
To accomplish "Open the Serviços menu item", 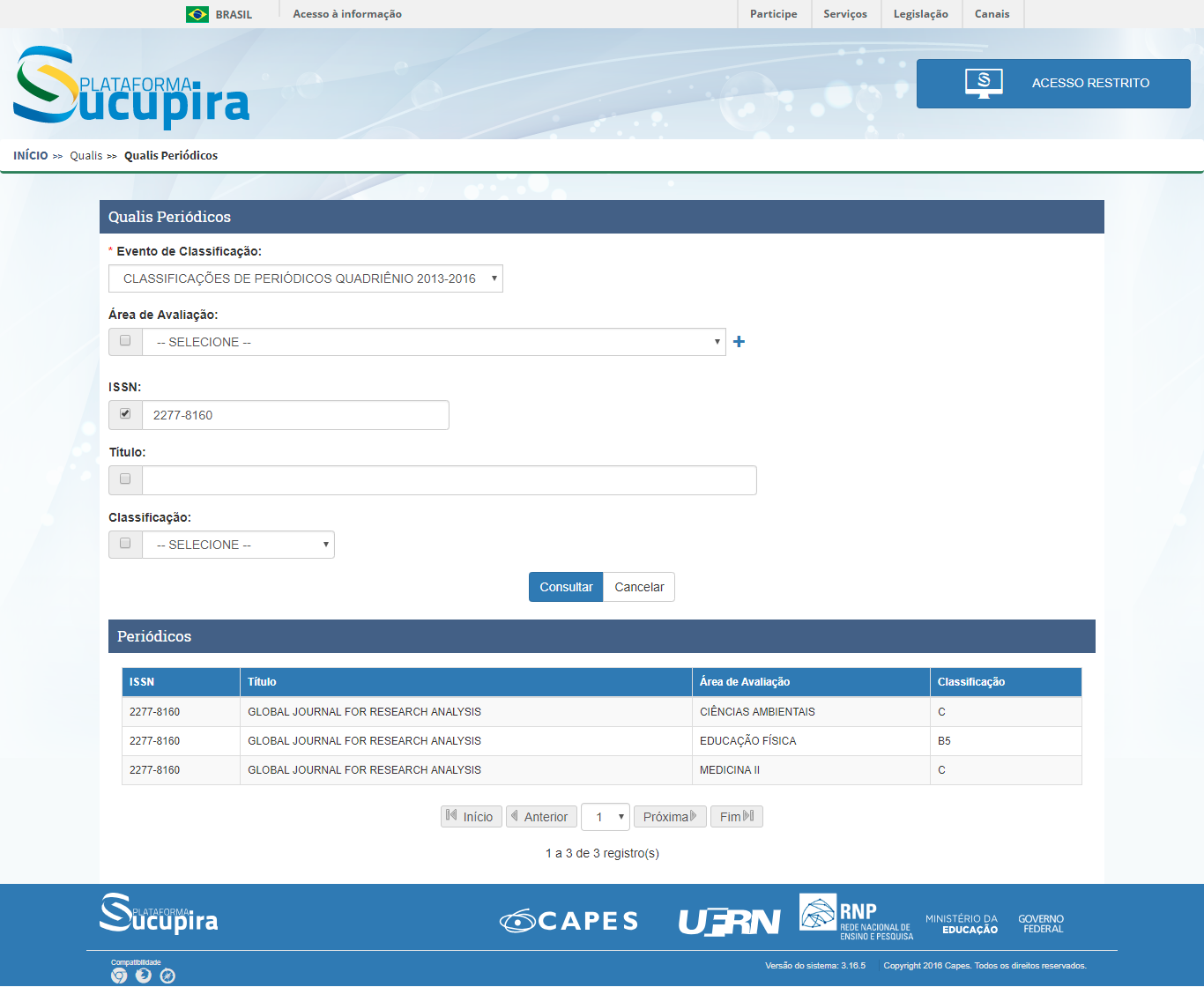I will coord(844,14).
